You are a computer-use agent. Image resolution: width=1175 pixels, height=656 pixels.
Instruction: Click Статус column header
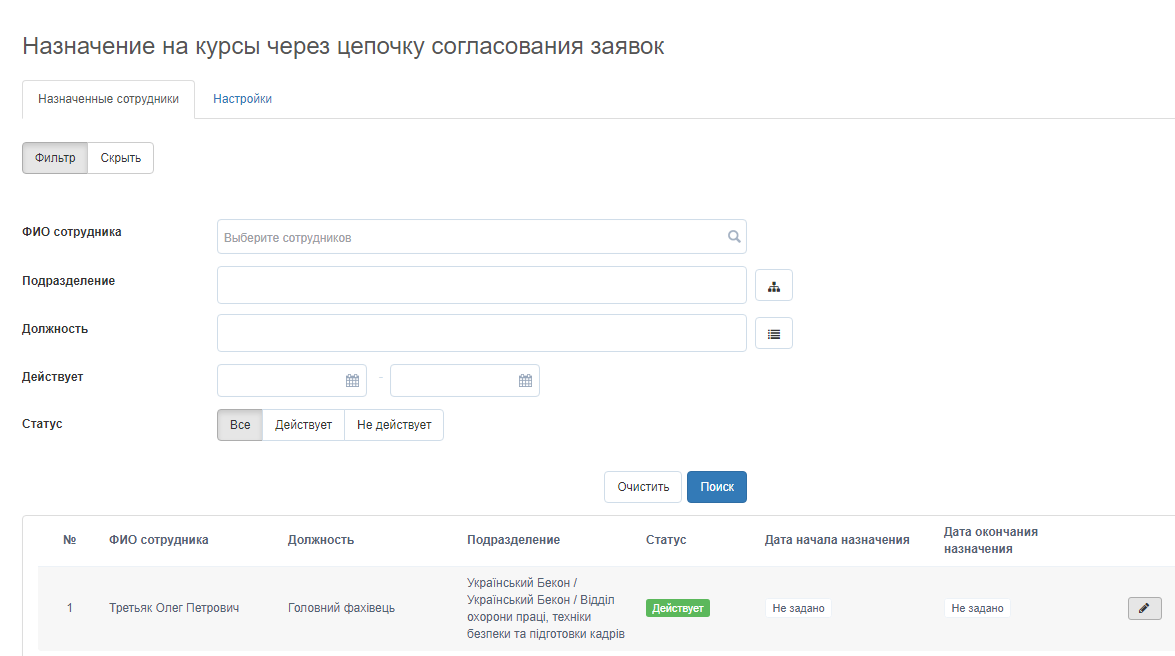click(x=666, y=540)
